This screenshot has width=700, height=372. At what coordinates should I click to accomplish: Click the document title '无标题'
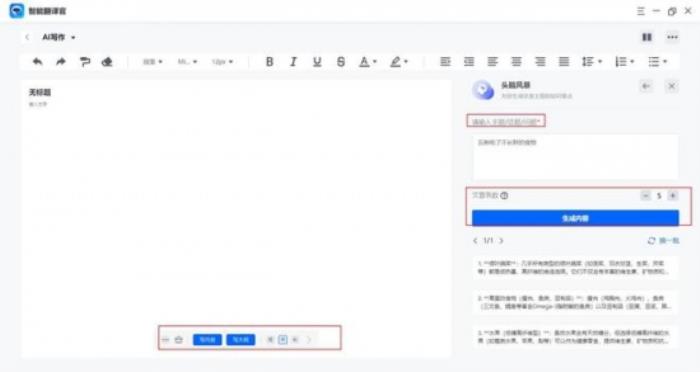pyautogui.click(x=40, y=92)
